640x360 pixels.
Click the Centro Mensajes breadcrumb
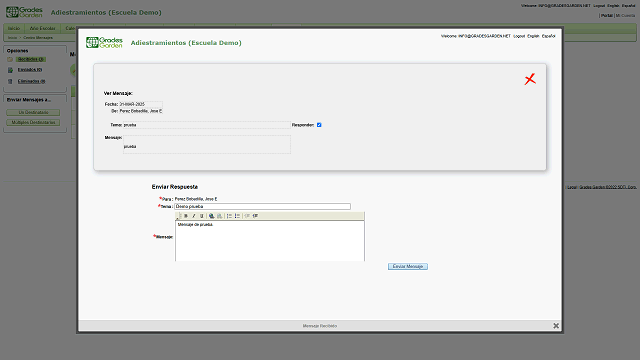point(38,38)
